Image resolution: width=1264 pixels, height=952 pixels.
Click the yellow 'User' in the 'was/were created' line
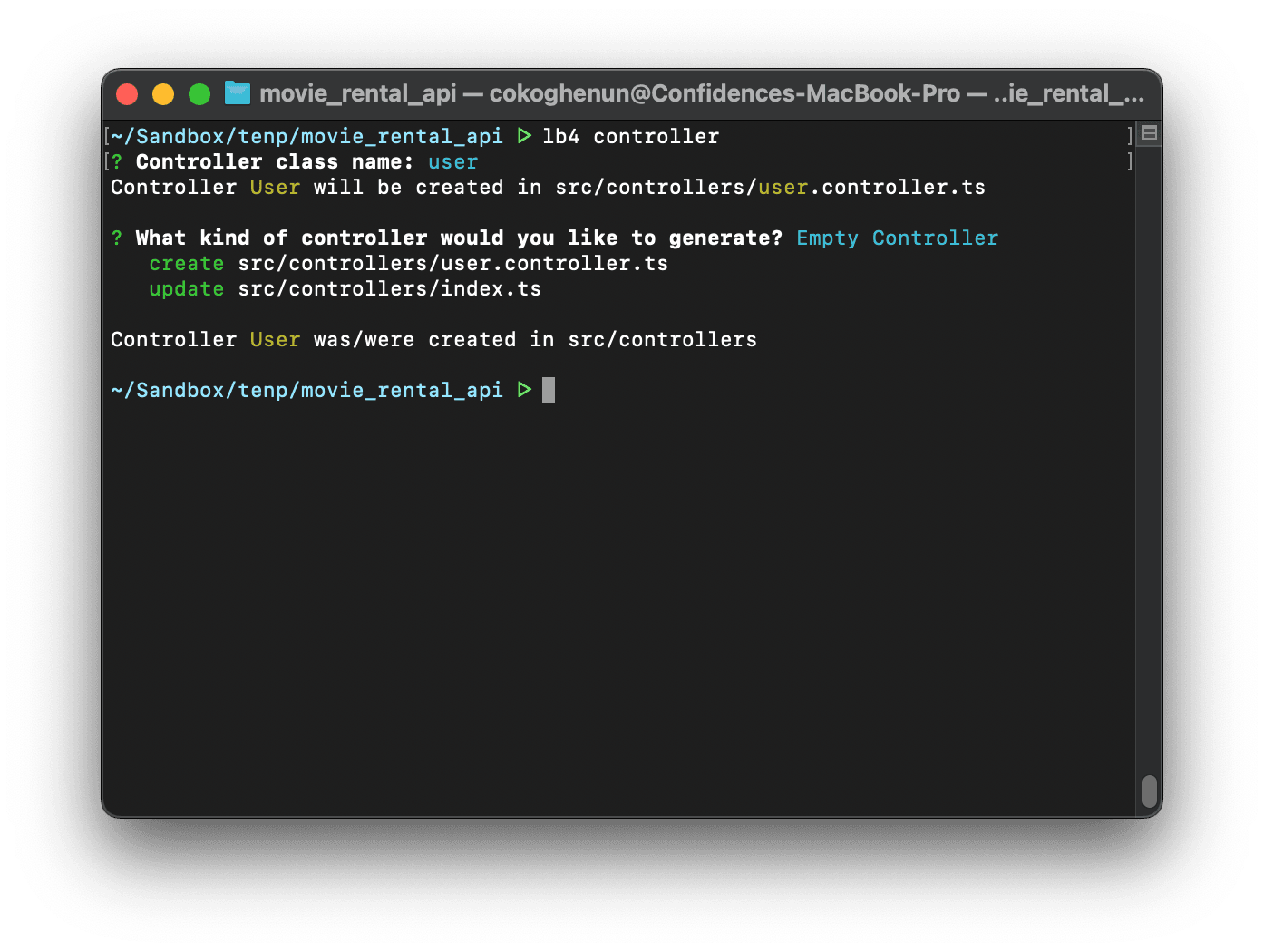(275, 340)
